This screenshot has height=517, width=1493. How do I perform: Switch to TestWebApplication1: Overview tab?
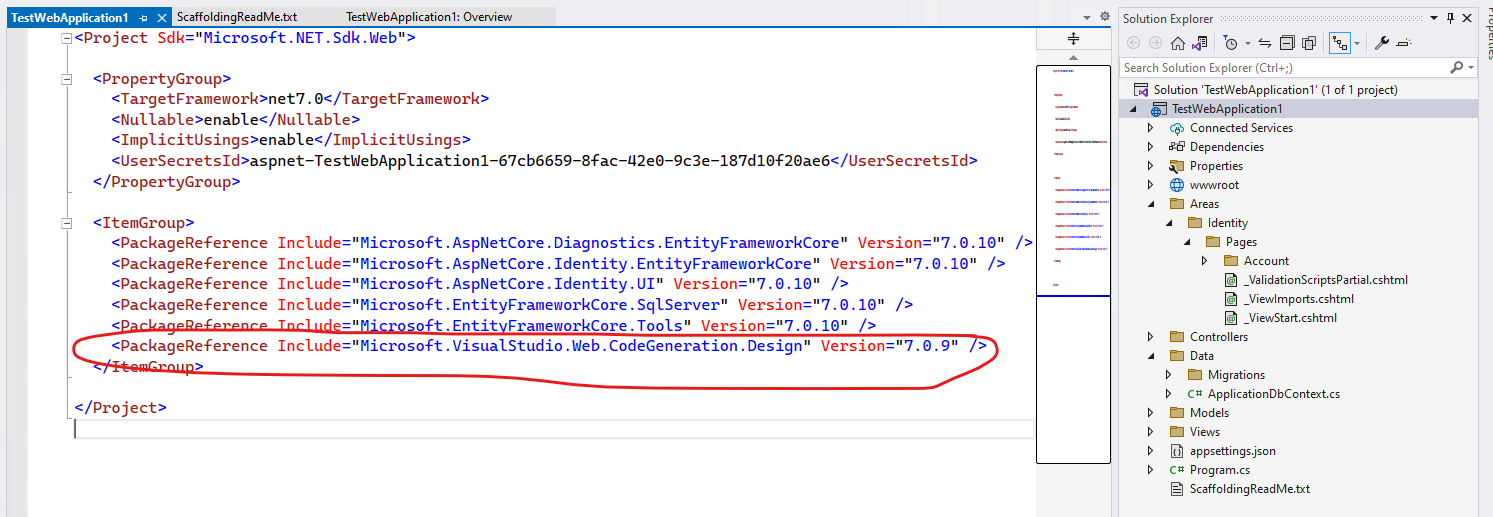click(x=429, y=17)
